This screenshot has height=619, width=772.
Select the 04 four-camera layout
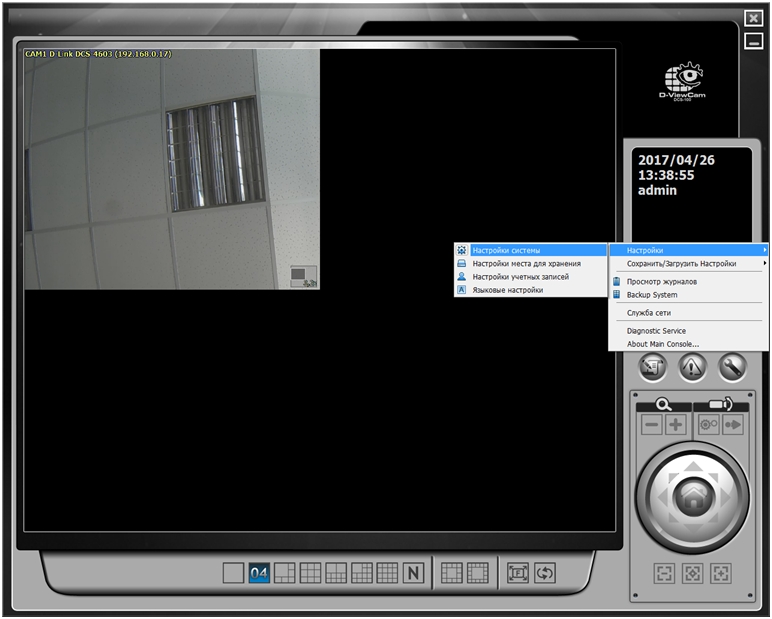[x=259, y=573]
